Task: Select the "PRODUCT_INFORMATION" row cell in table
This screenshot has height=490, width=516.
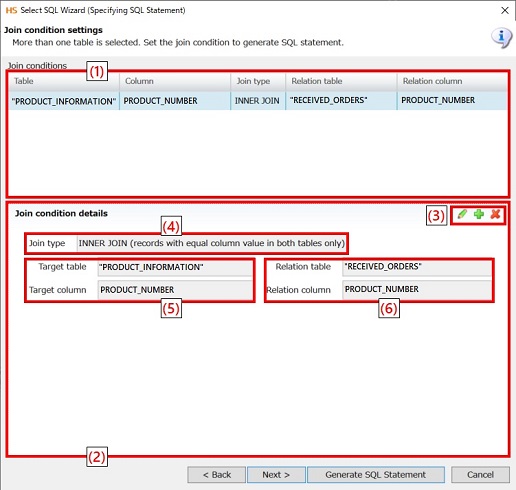Action: (64, 101)
